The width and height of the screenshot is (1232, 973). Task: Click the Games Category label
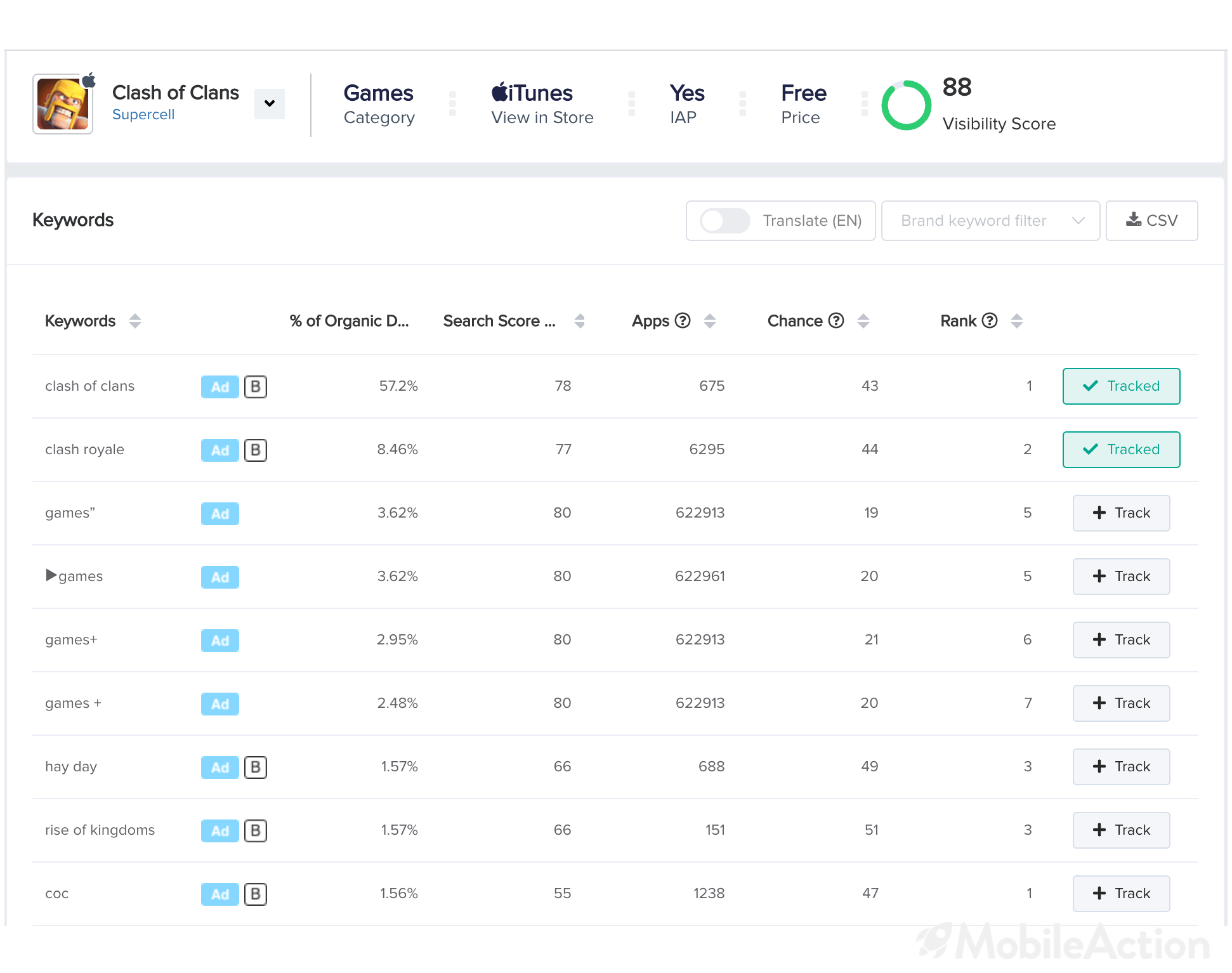click(x=379, y=104)
